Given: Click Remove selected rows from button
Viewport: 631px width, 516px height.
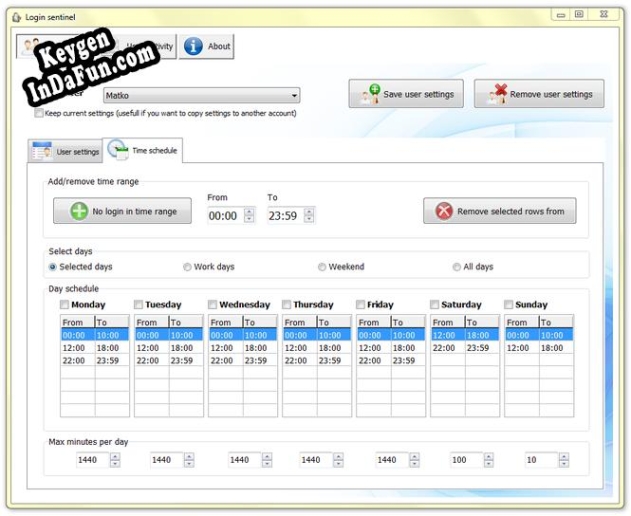Looking at the screenshot, I should click(x=499, y=211).
